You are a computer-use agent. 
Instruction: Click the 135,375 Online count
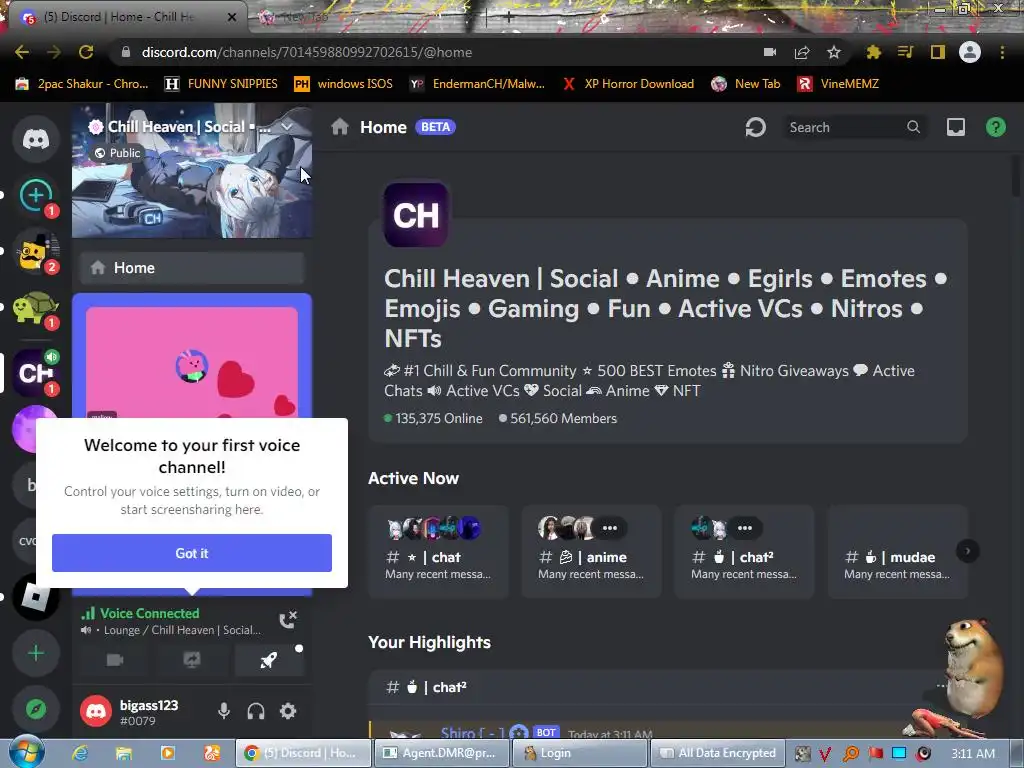pos(439,419)
